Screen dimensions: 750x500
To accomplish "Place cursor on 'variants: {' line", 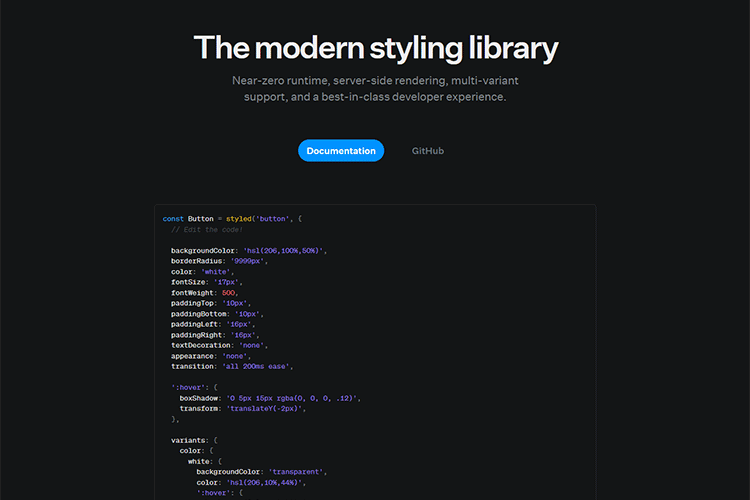I will coord(194,439).
